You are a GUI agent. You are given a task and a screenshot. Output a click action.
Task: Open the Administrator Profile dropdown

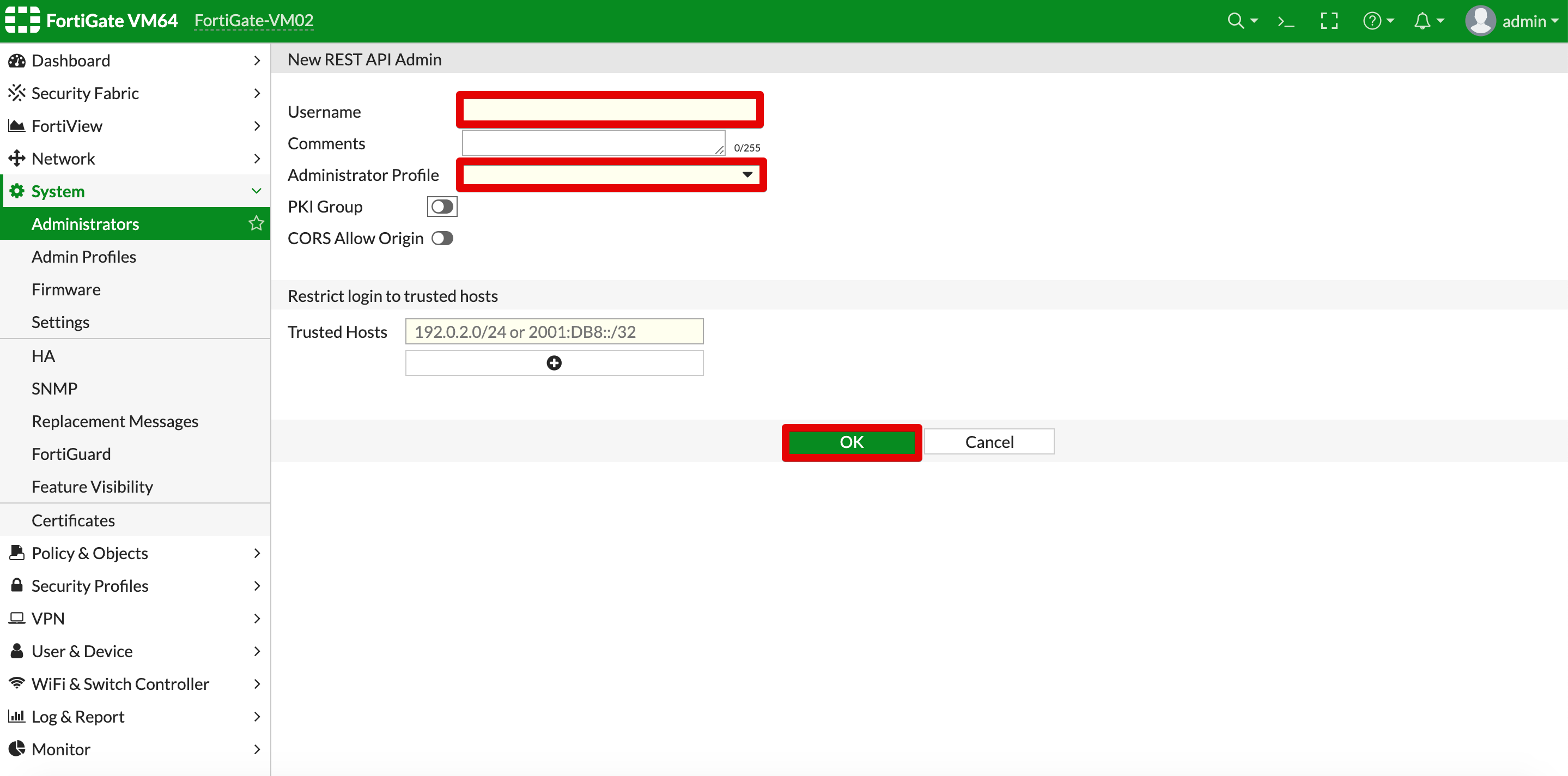pyautogui.click(x=610, y=175)
